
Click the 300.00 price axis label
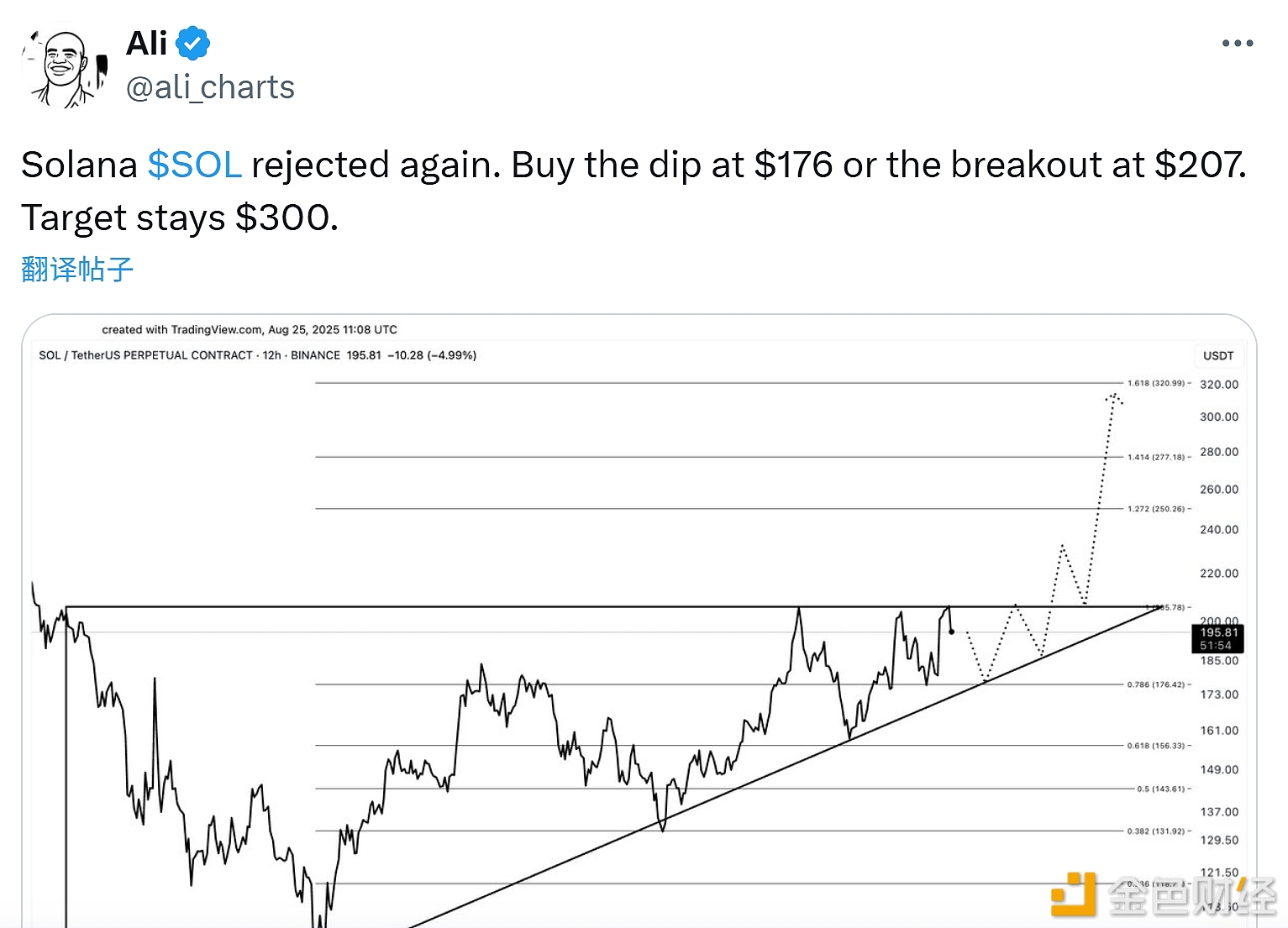[x=1219, y=417]
